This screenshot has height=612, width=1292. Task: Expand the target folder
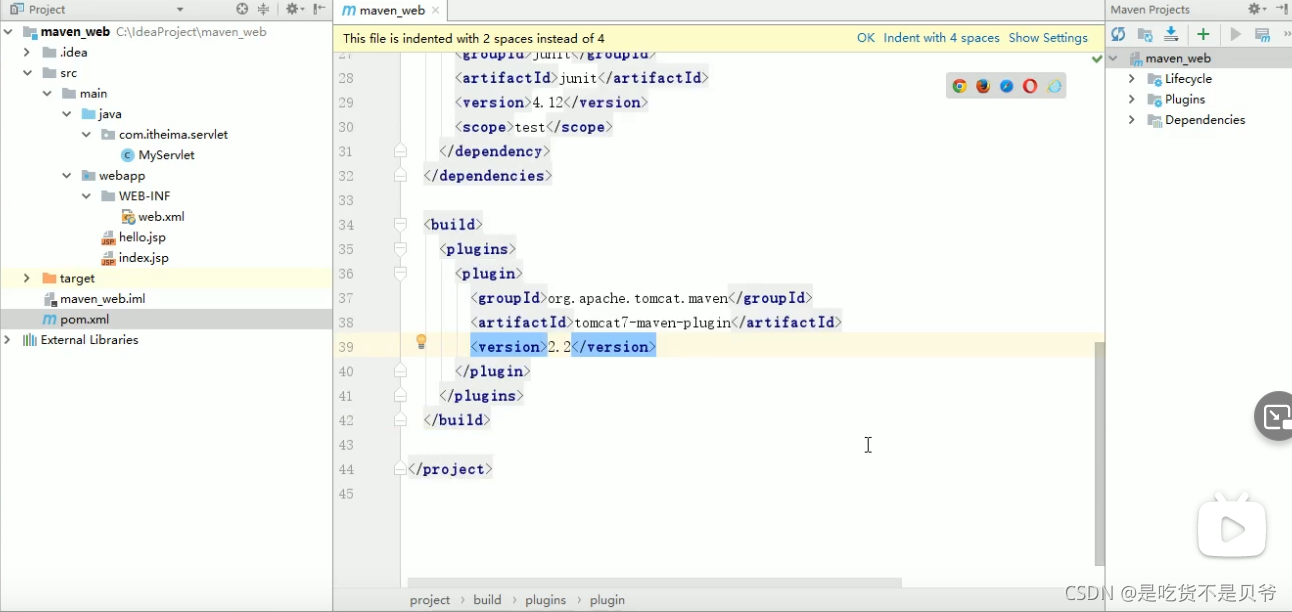(28, 278)
